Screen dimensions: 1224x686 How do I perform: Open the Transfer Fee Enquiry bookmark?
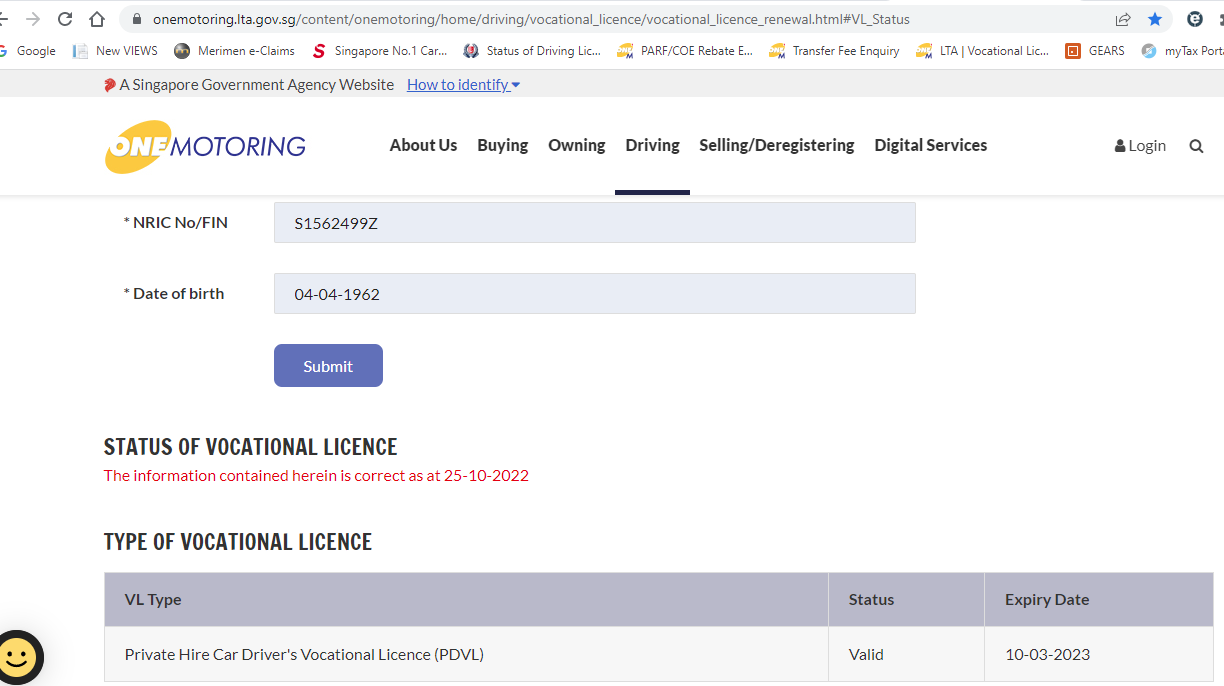pos(834,51)
